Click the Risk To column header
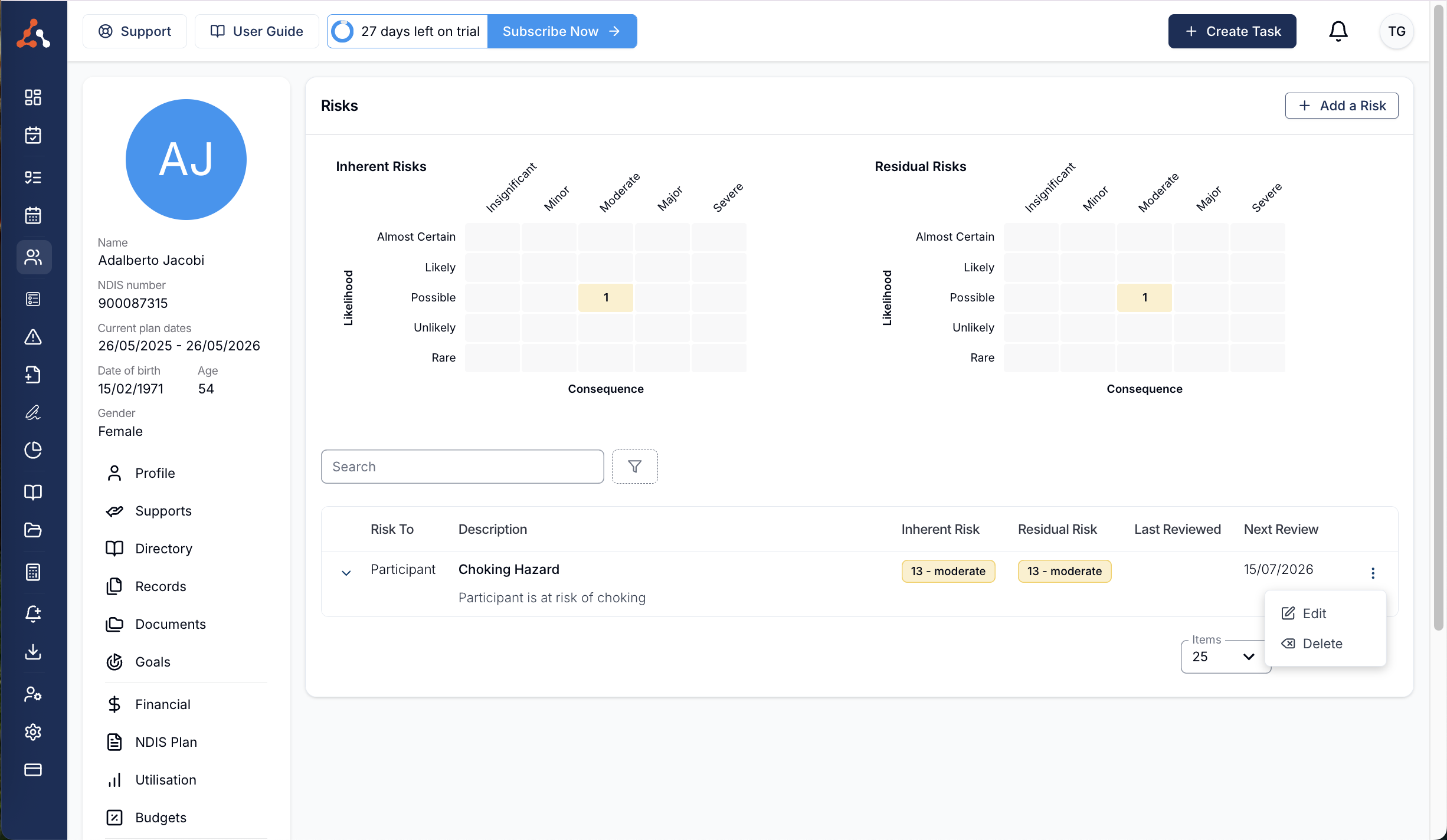The height and width of the screenshot is (840, 1447). coord(392,529)
